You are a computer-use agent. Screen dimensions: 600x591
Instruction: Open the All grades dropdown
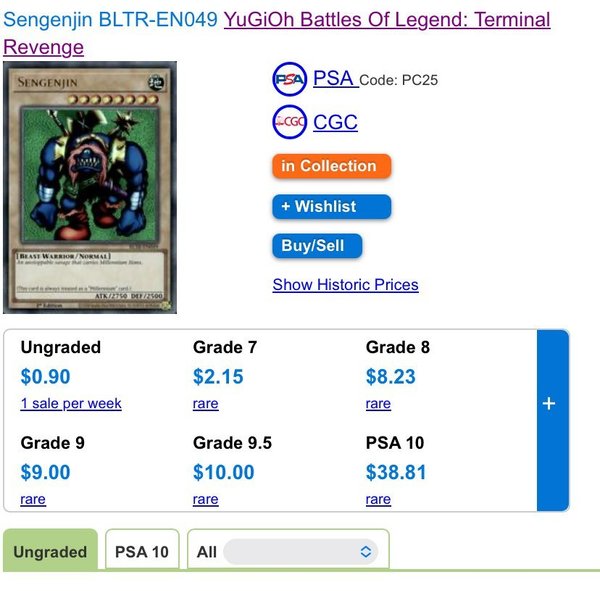click(x=300, y=551)
